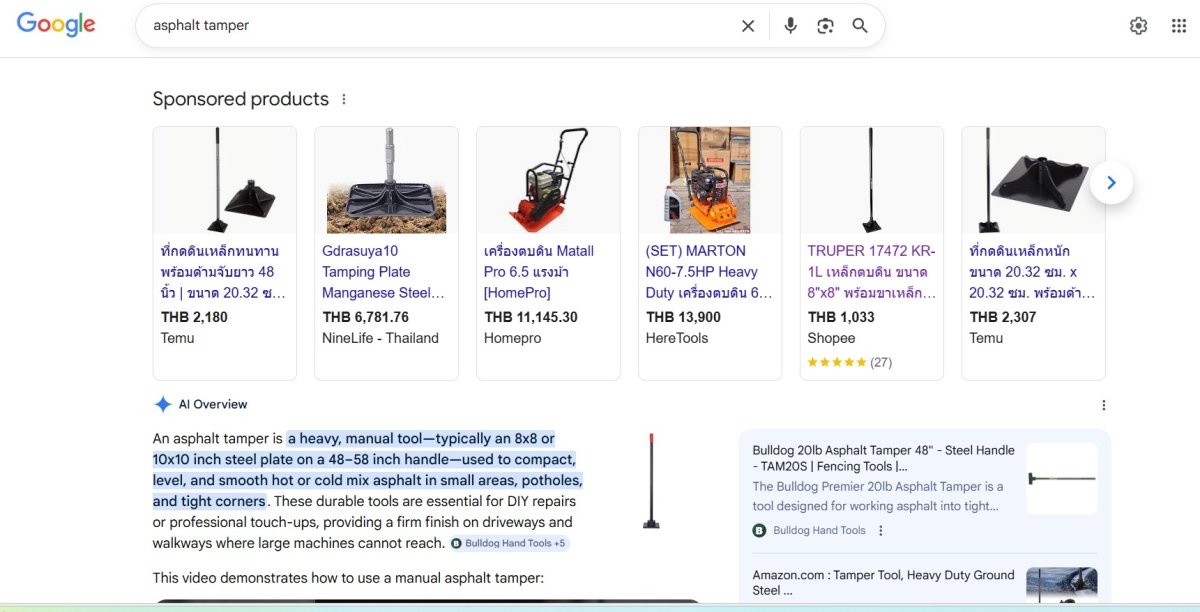The height and width of the screenshot is (612, 1200).
Task: Click the THB 2,180 price
Action: click(x=194, y=317)
